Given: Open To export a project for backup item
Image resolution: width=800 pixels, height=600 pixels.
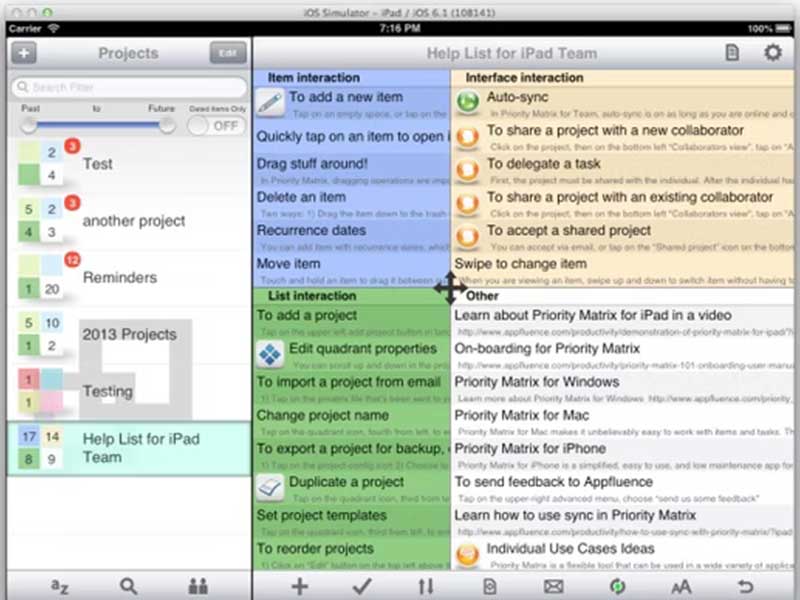Looking at the screenshot, I should [352, 455].
